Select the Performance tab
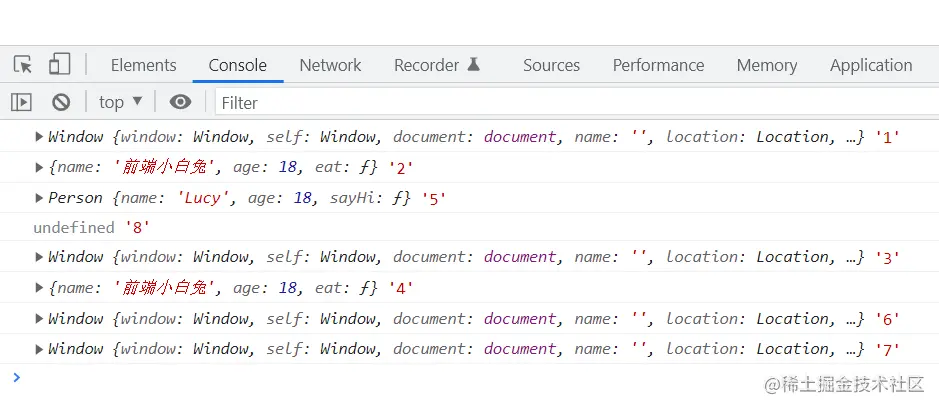 [658, 65]
